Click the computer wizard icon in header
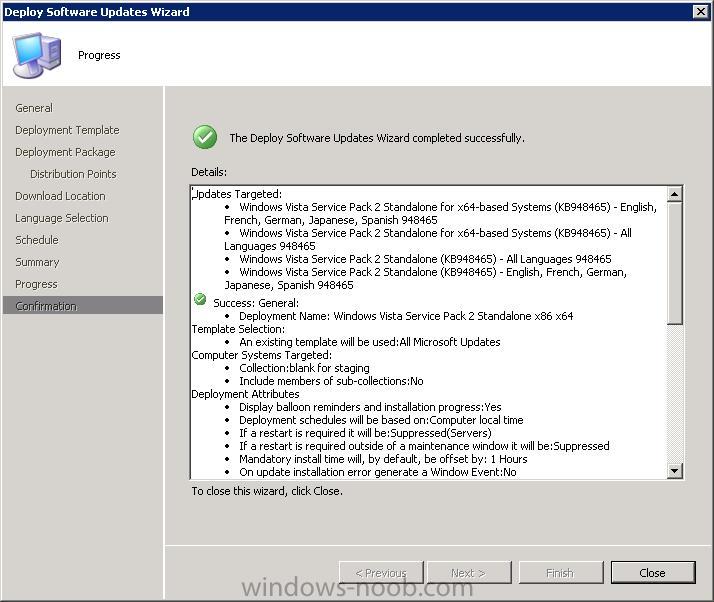 click(x=36, y=54)
